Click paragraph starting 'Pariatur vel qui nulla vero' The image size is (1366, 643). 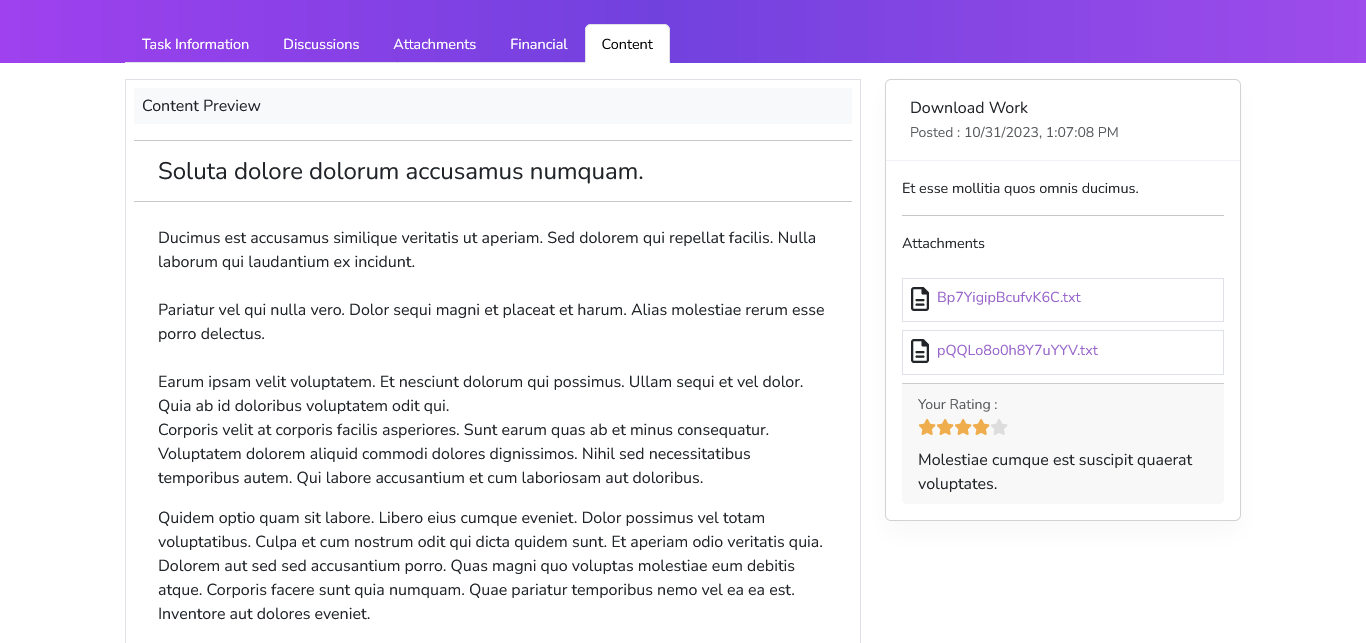[x=491, y=322]
